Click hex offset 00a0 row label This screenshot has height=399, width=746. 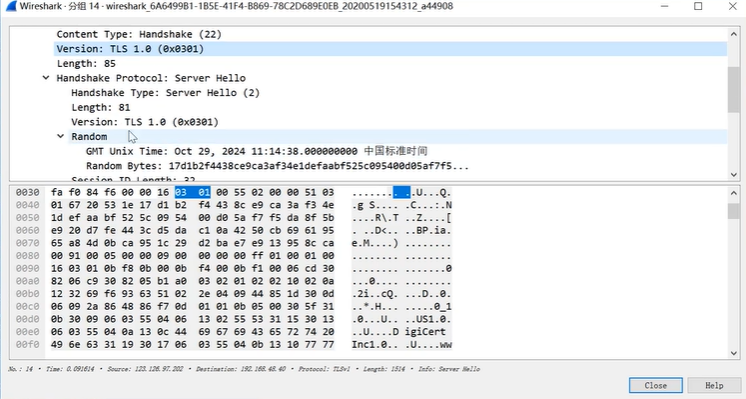(28, 281)
